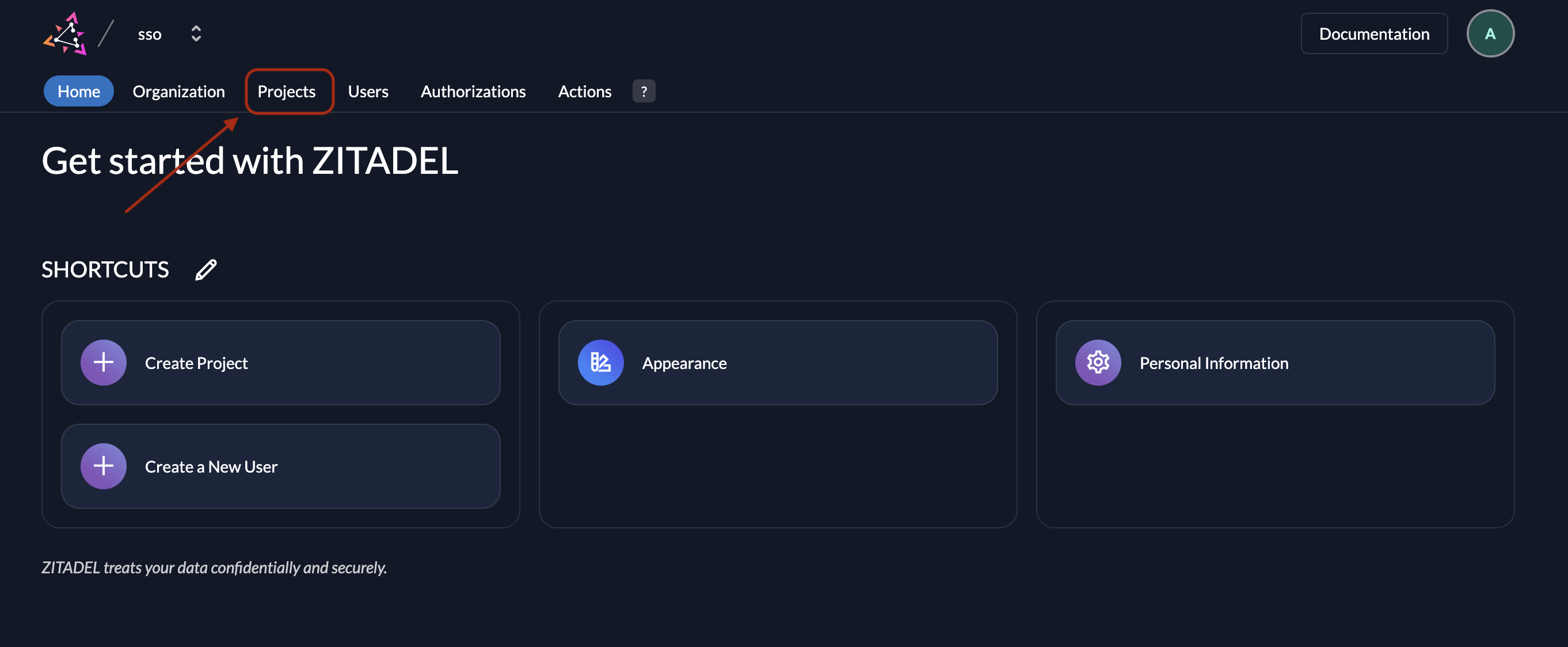Expand the Actions navigation entry

584,92
